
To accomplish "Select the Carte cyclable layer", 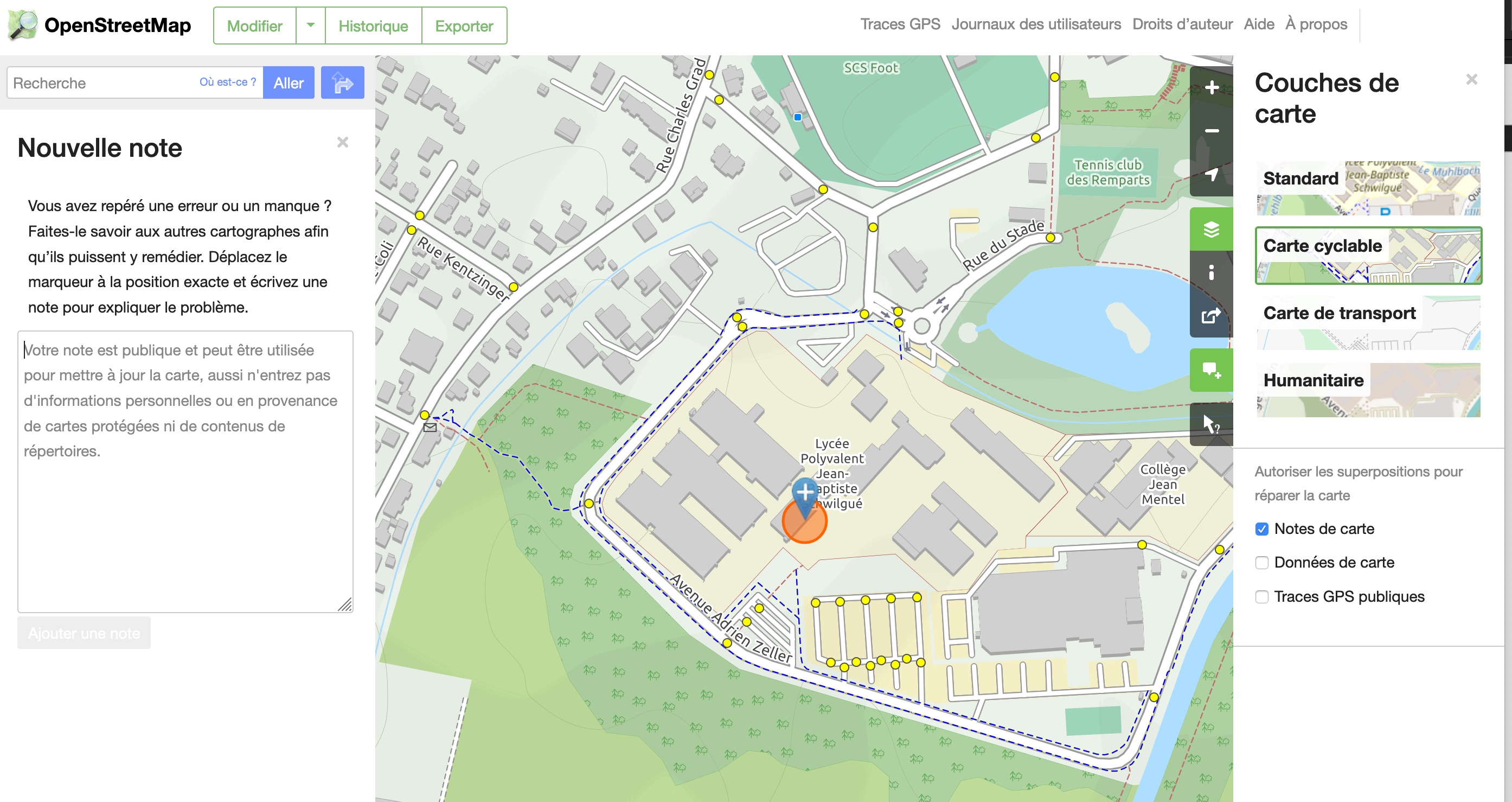I will pyautogui.click(x=1368, y=256).
